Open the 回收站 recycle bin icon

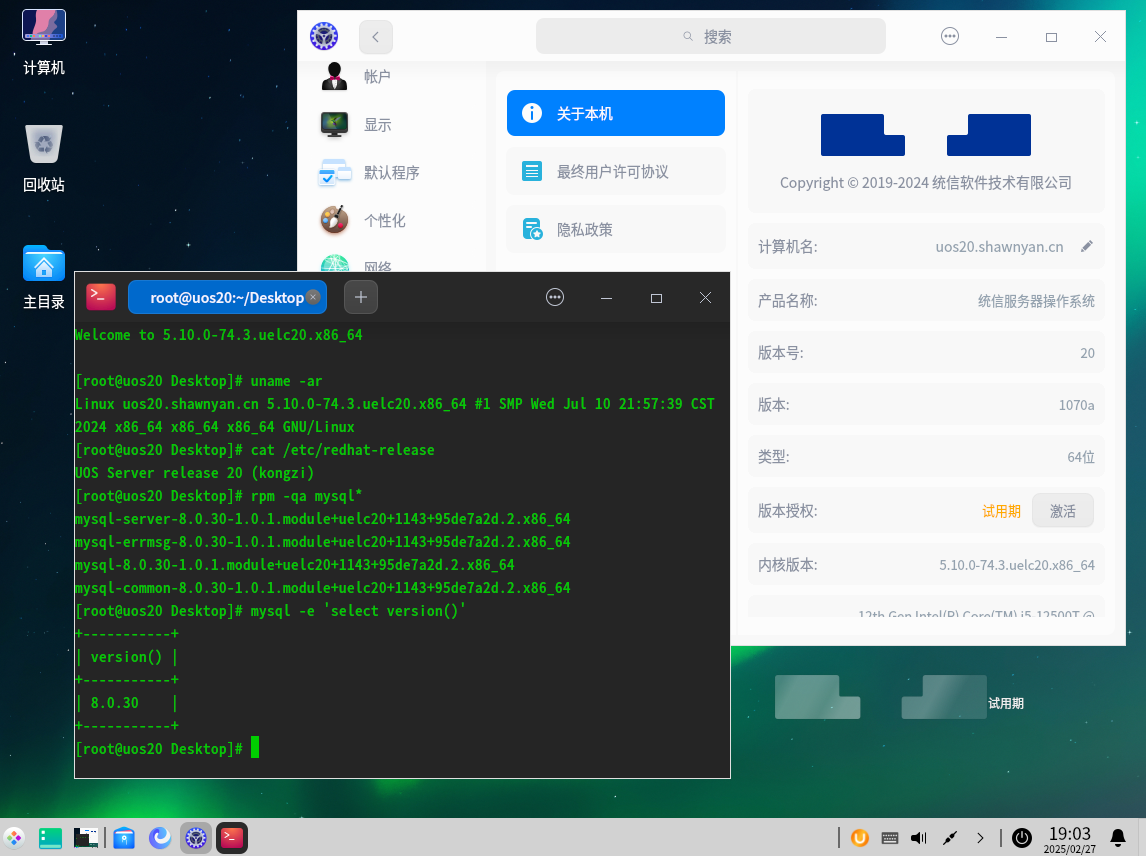click(44, 159)
